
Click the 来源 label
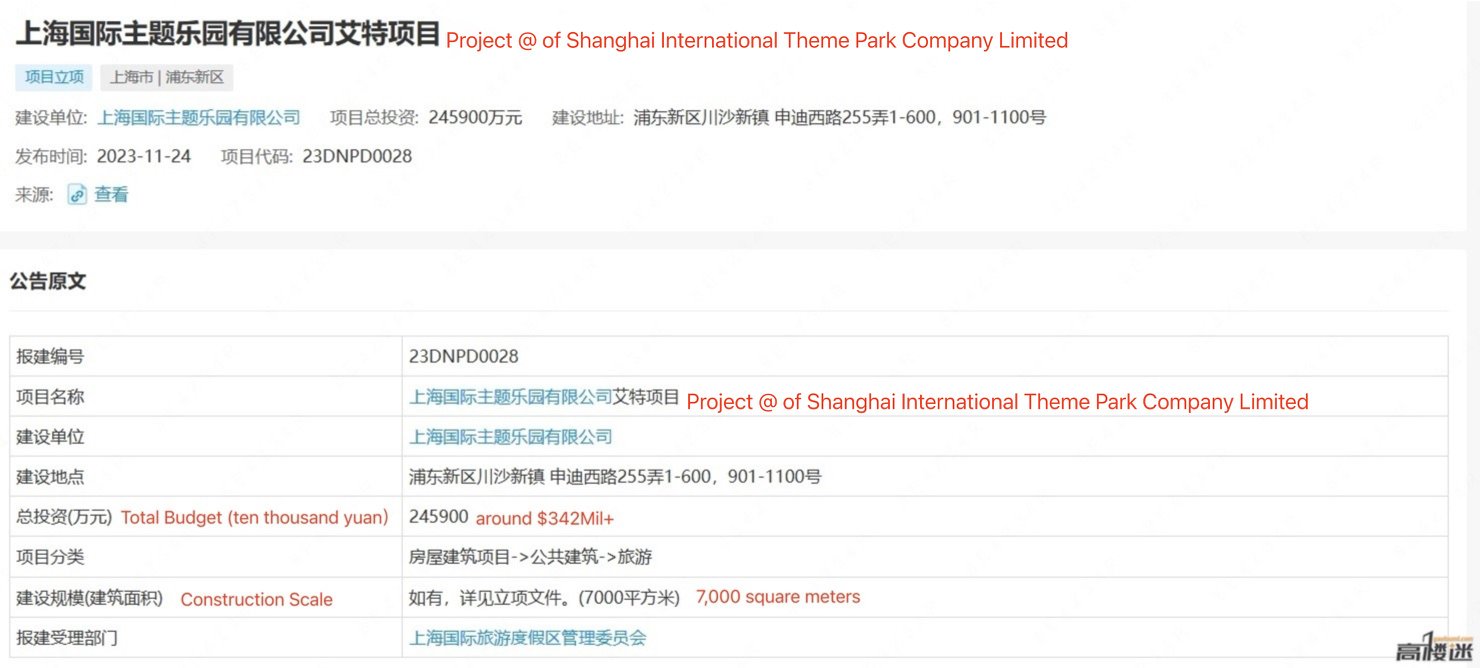point(34,195)
